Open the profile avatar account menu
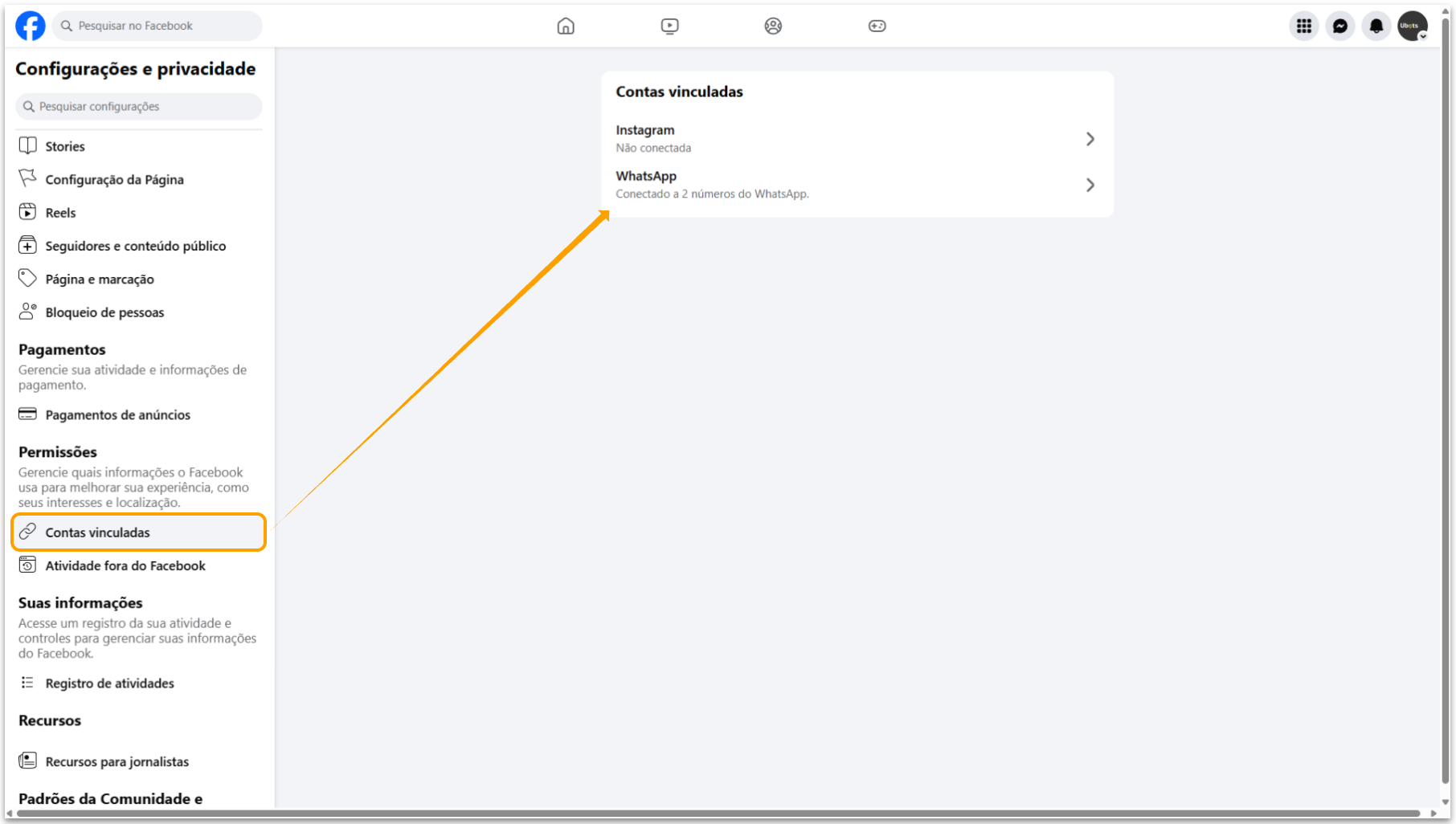1456x824 pixels. tap(1413, 26)
